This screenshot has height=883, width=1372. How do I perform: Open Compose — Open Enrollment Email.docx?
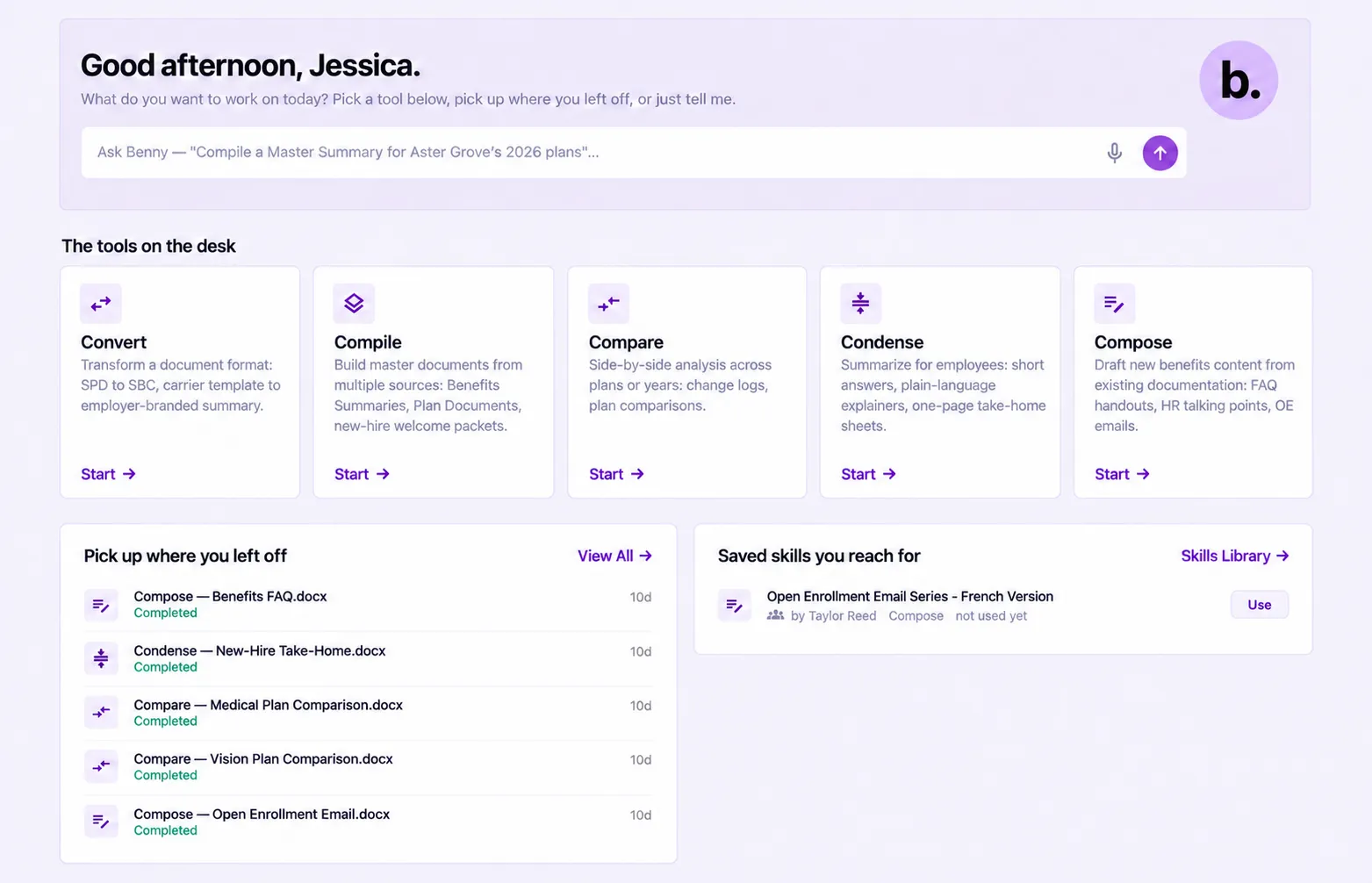[368, 822]
